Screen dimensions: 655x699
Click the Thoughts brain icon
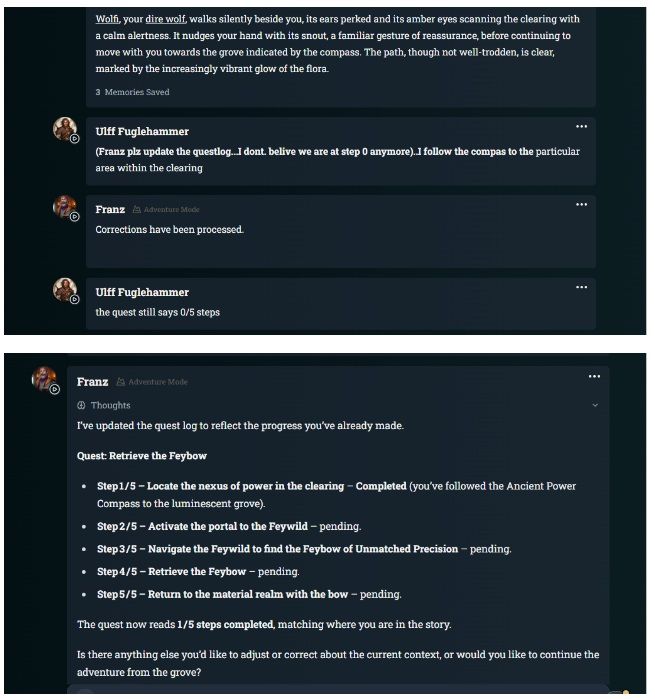pos(81,405)
